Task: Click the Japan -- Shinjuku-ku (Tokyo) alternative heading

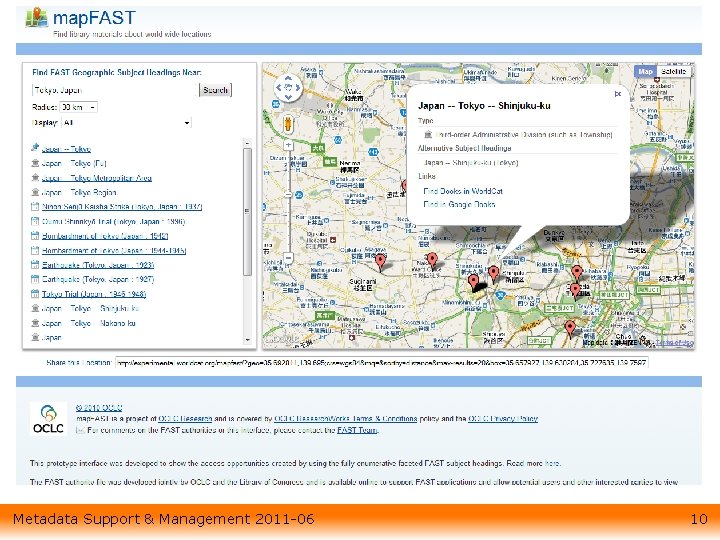Action: (470, 163)
